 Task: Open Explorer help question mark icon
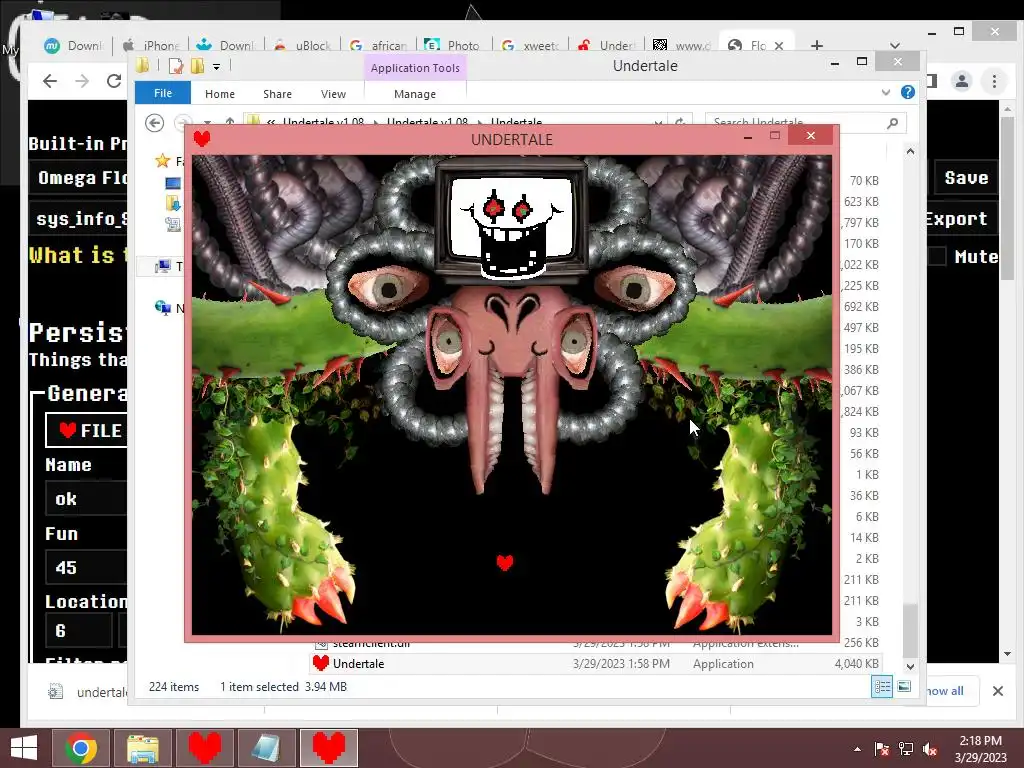point(908,92)
